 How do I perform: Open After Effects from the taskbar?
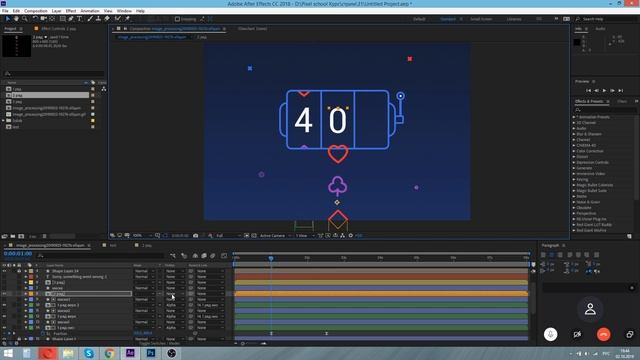(x=130, y=353)
